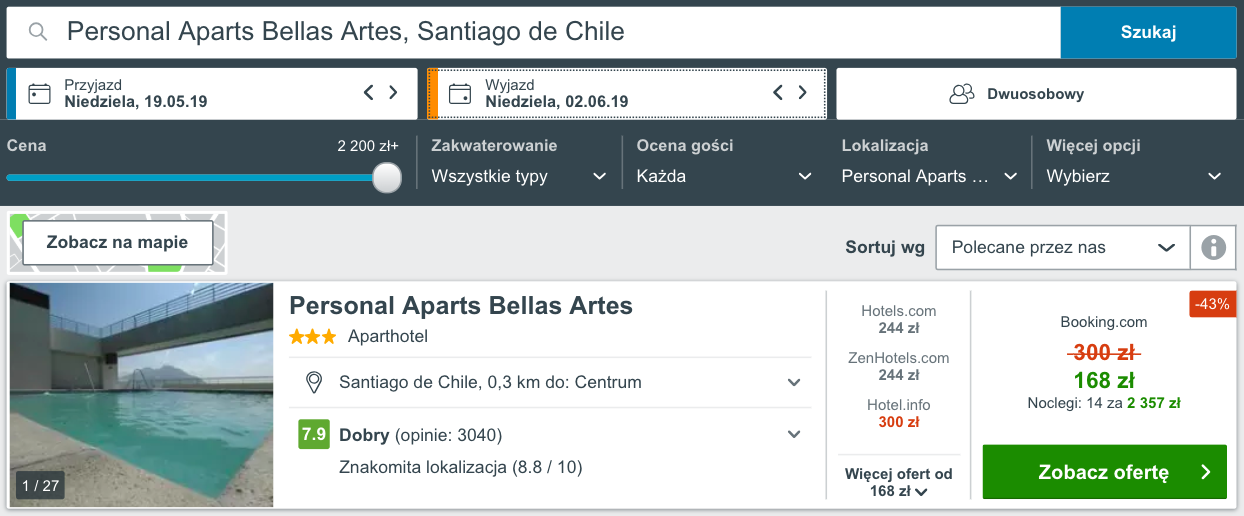The image size is (1244, 516).
Task: Open the check-in calendar icon
Action: [40, 94]
